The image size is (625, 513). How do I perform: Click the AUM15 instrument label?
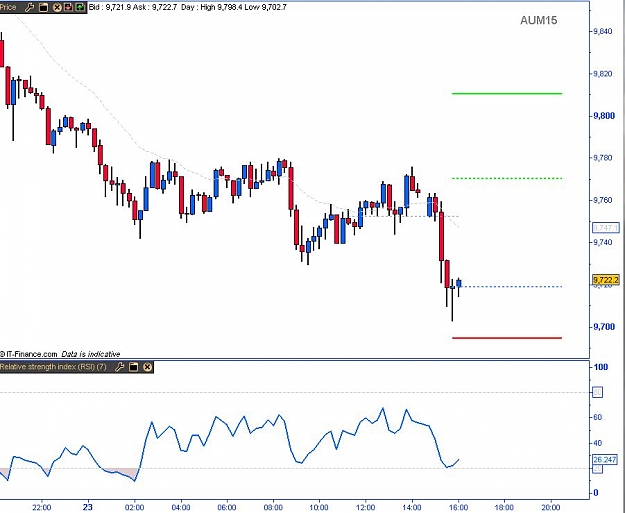pos(539,20)
